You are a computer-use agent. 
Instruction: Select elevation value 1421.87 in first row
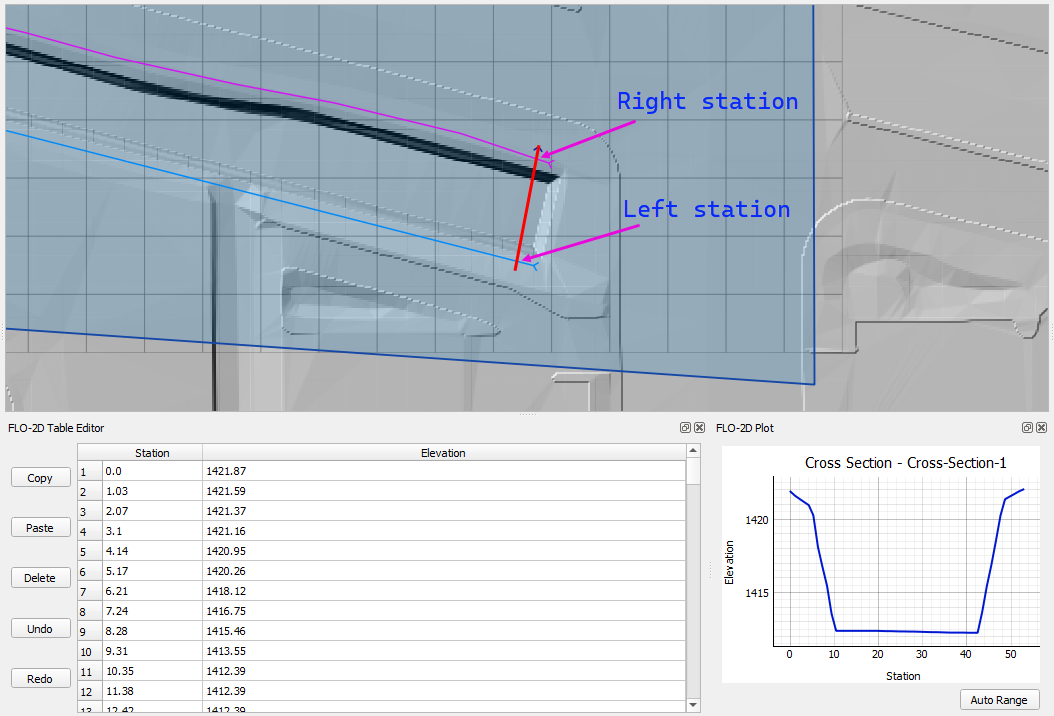click(443, 471)
